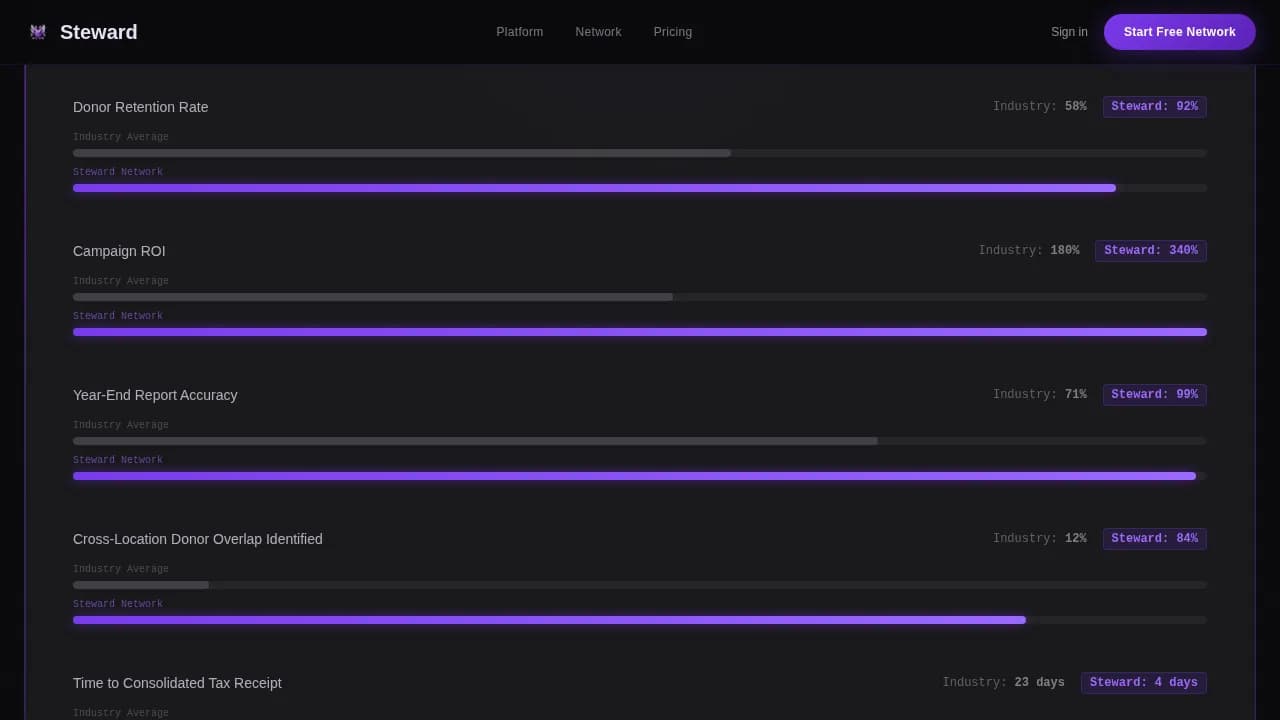Click Steward Network label under Cross-Location Donor Overlap

pos(118,604)
